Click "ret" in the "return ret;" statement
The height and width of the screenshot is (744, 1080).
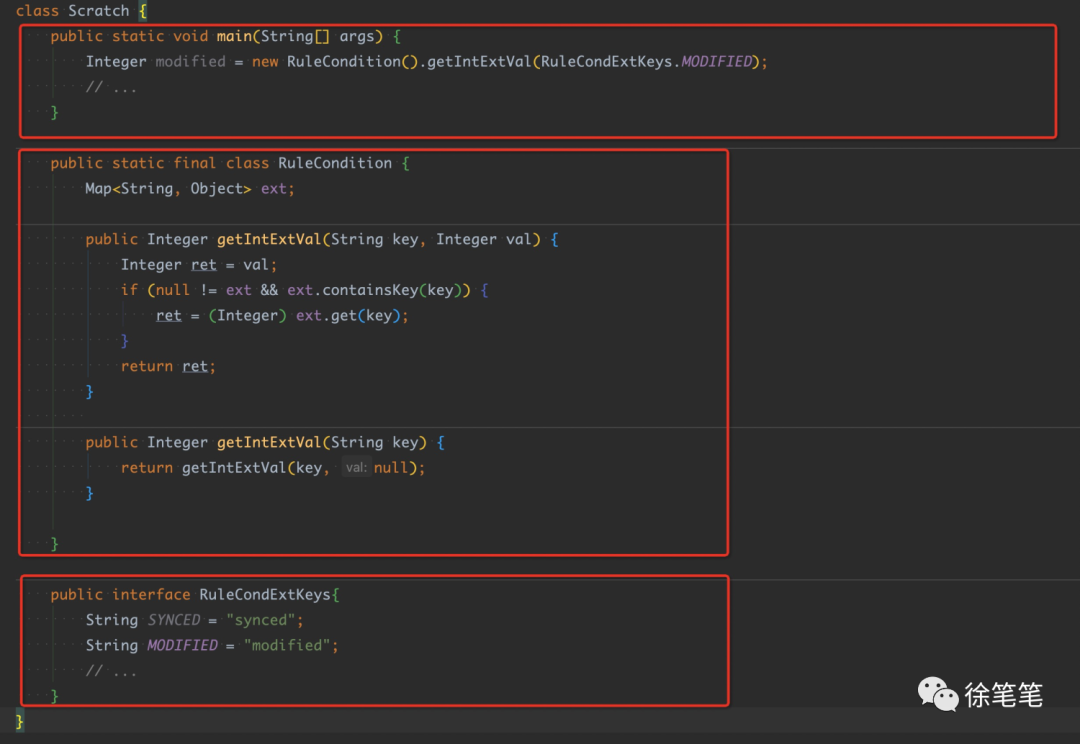[195, 366]
